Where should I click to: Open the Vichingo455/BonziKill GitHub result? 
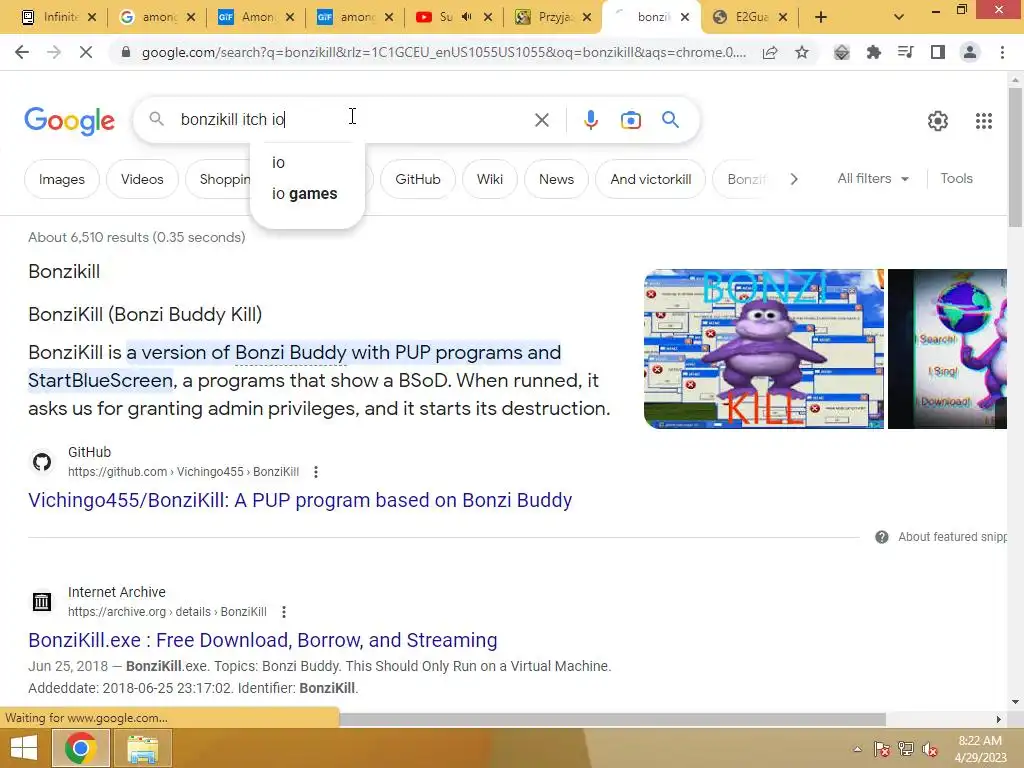(300, 500)
